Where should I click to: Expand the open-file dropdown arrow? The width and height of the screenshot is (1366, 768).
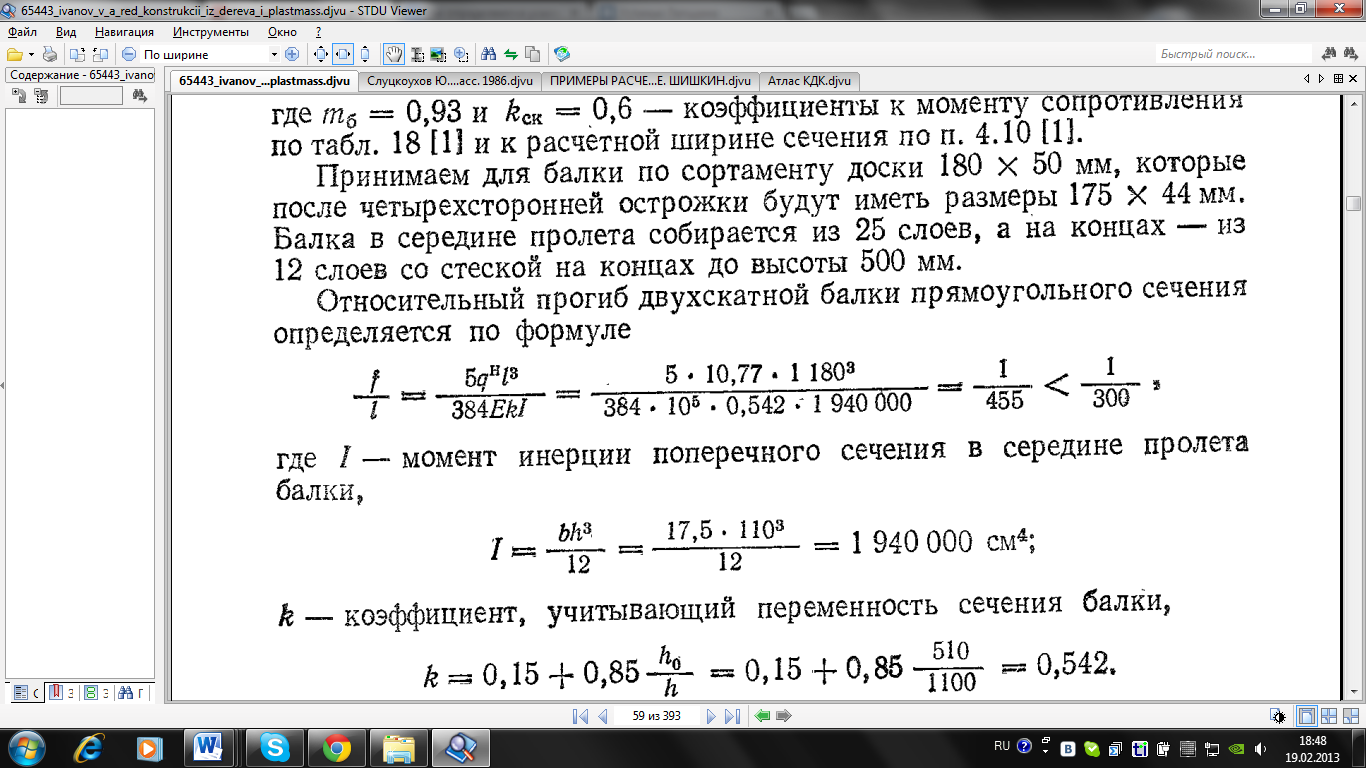point(31,54)
